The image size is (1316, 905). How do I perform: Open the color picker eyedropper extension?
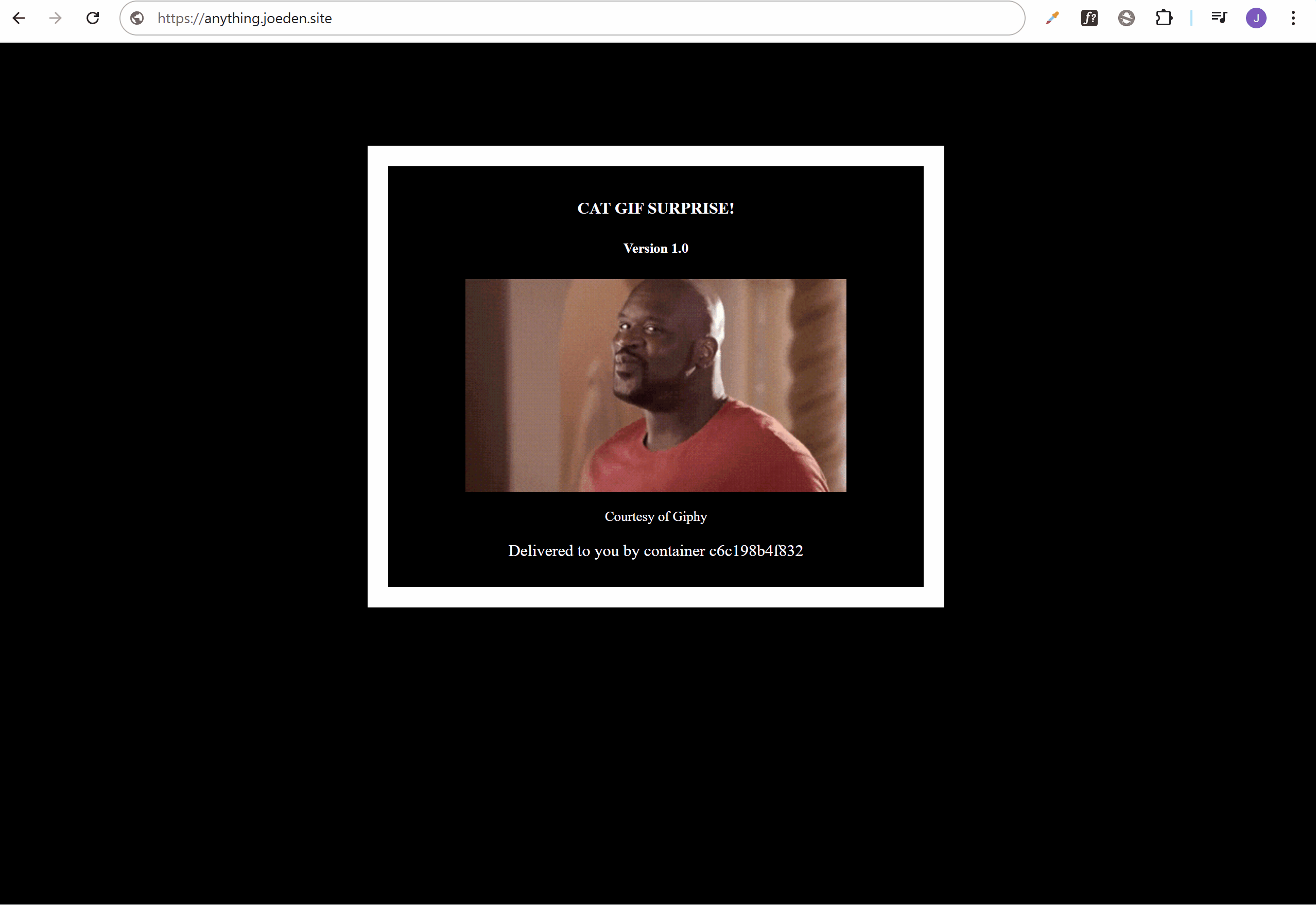tap(1052, 18)
